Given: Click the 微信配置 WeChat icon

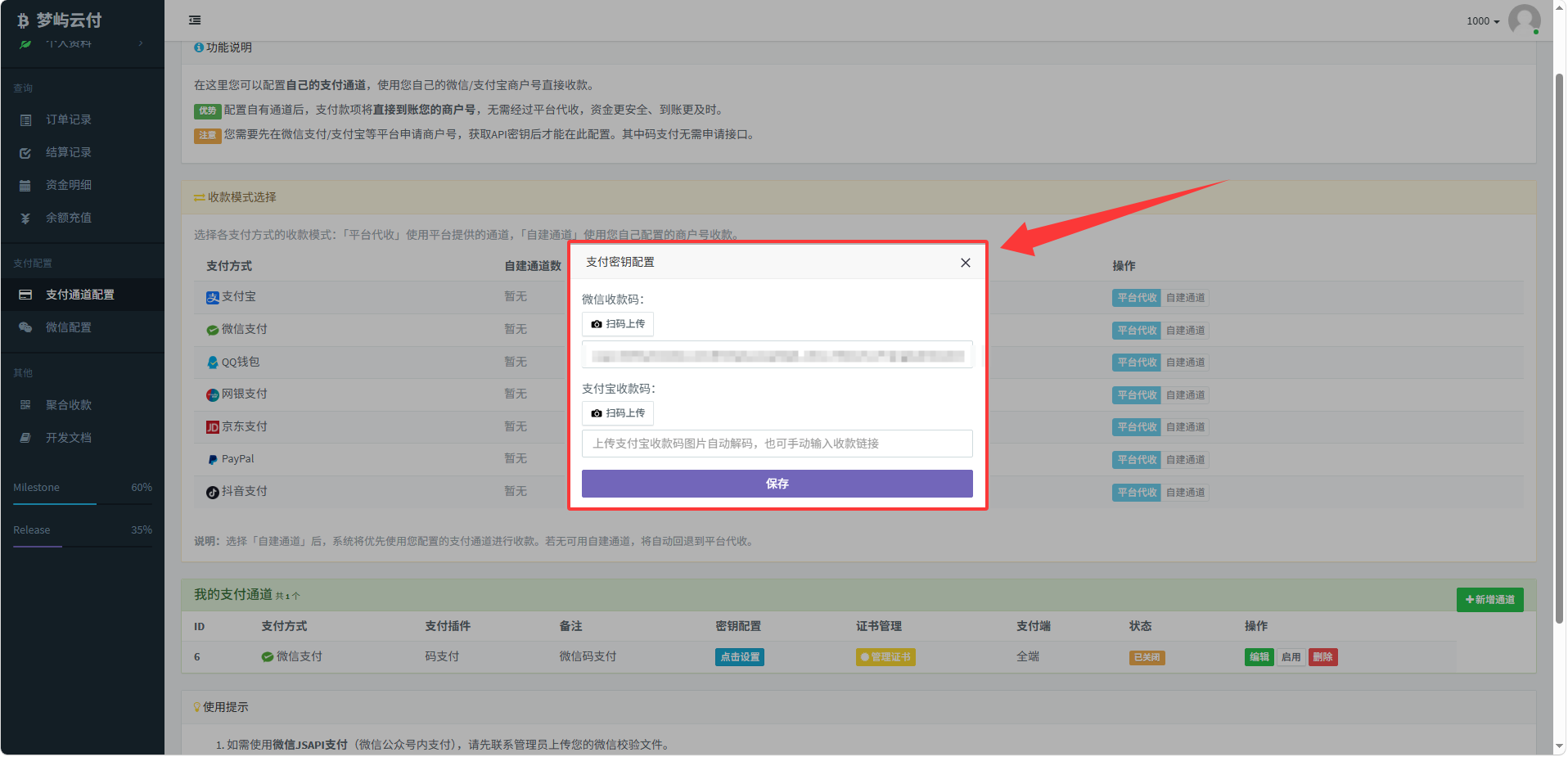Looking at the screenshot, I should 25,327.
